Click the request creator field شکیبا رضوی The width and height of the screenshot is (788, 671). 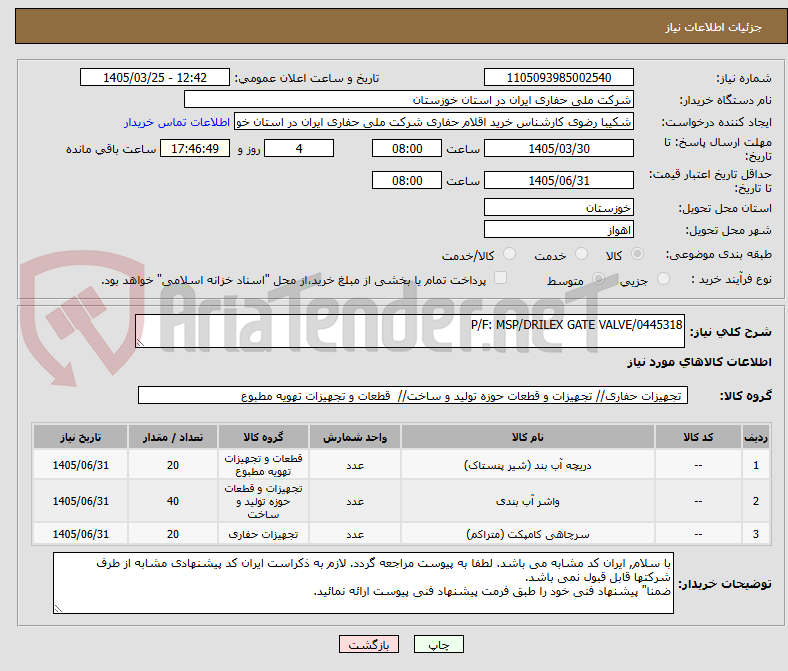point(433,122)
